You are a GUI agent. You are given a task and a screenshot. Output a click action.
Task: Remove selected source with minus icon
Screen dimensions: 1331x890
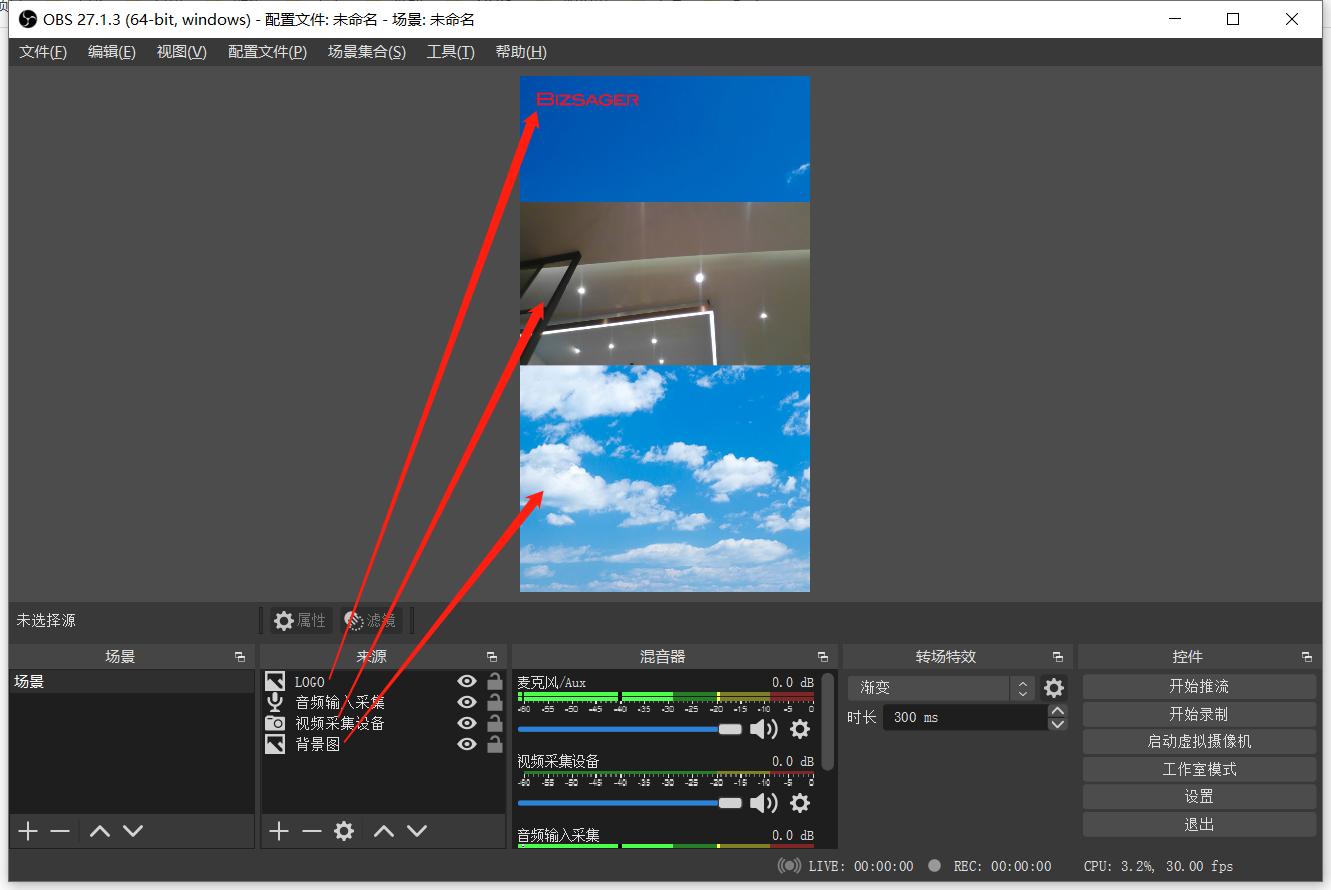tap(312, 831)
